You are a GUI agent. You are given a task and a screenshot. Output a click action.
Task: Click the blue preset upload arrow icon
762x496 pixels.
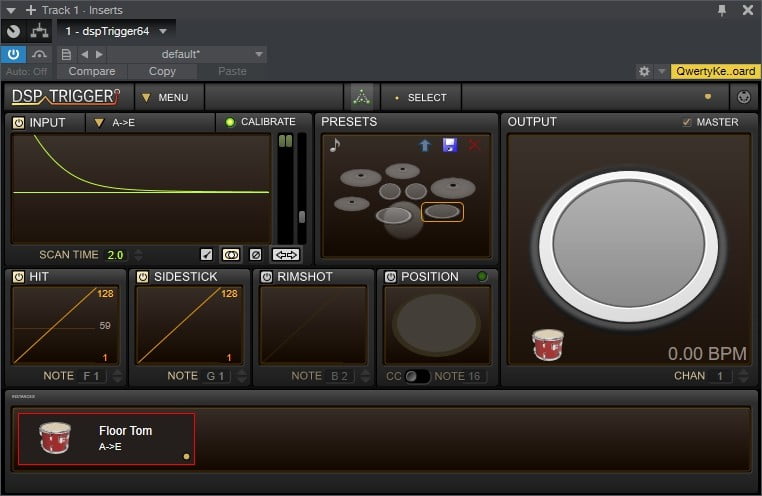(x=425, y=146)
